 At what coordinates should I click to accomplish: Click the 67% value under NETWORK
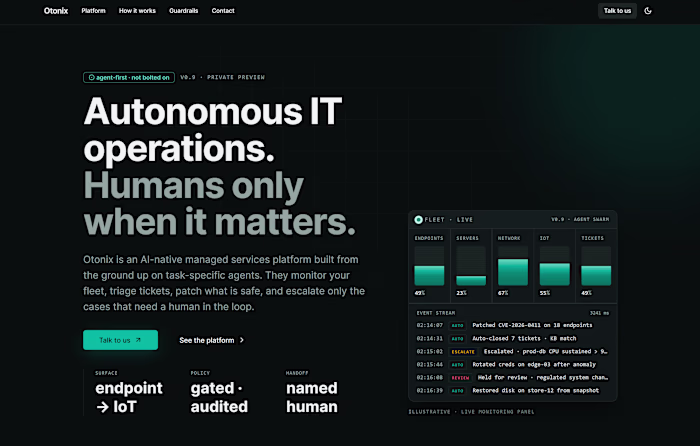[x=503, y=293]
